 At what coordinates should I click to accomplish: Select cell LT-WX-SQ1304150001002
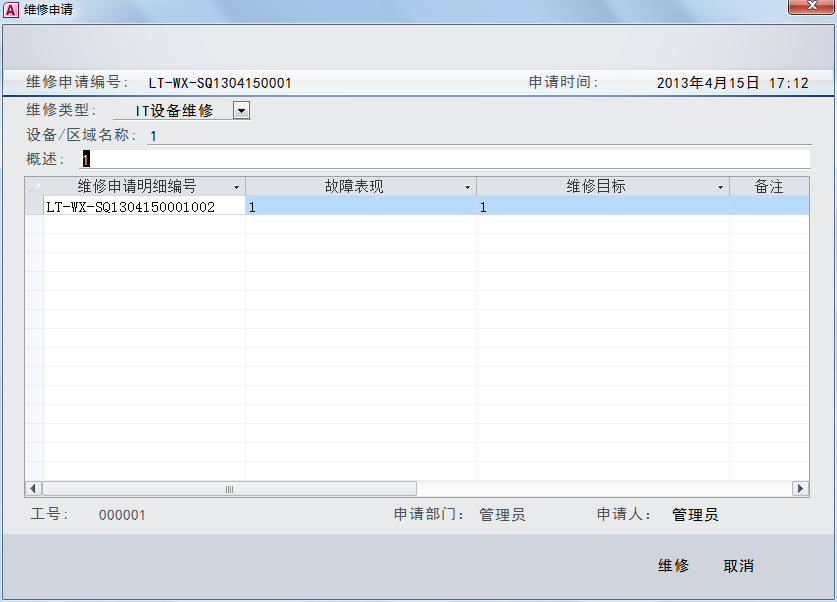point(144,207)
